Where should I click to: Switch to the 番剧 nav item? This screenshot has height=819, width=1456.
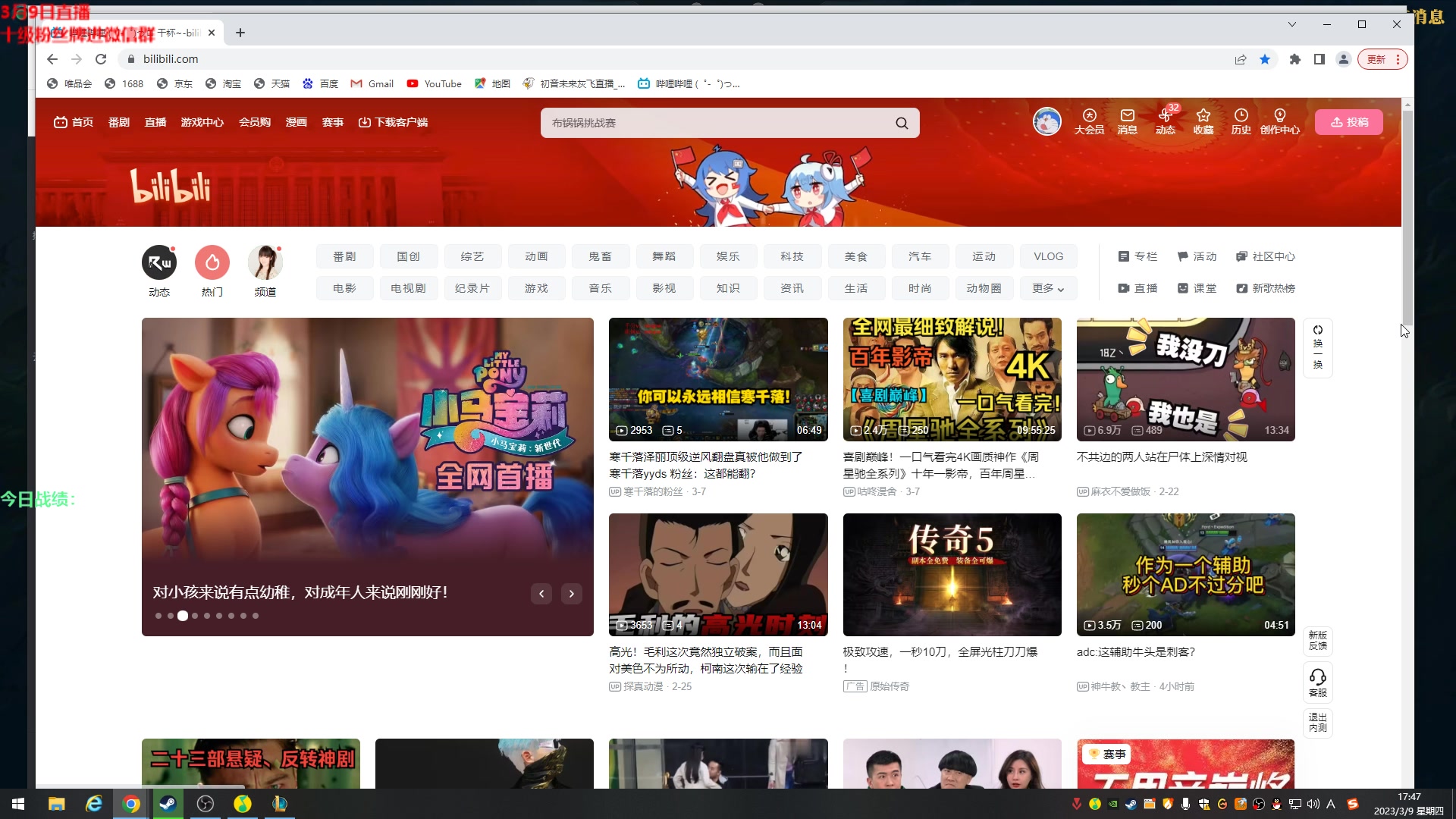coord(119,122)
